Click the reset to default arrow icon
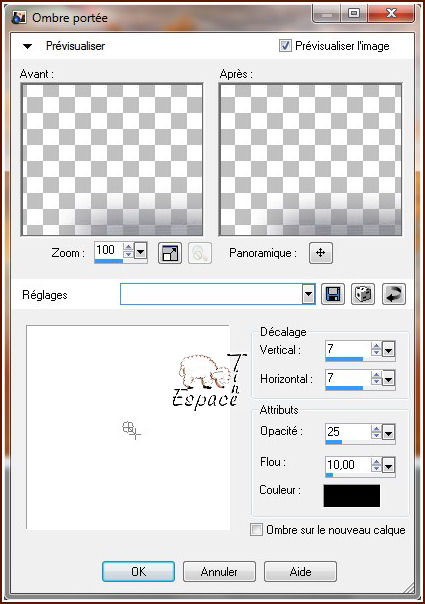 click(394, 294)
